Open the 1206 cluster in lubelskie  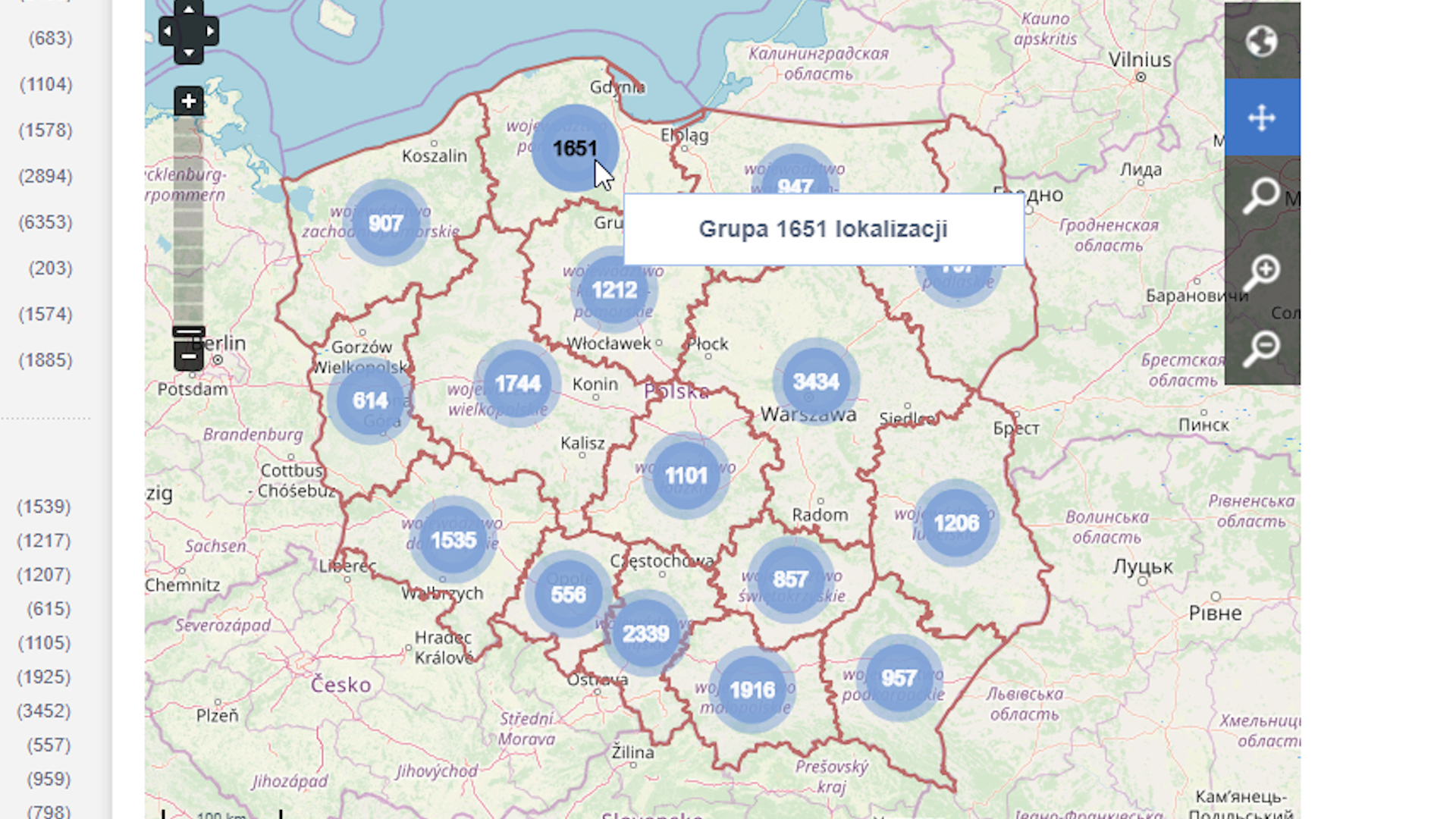955,523
